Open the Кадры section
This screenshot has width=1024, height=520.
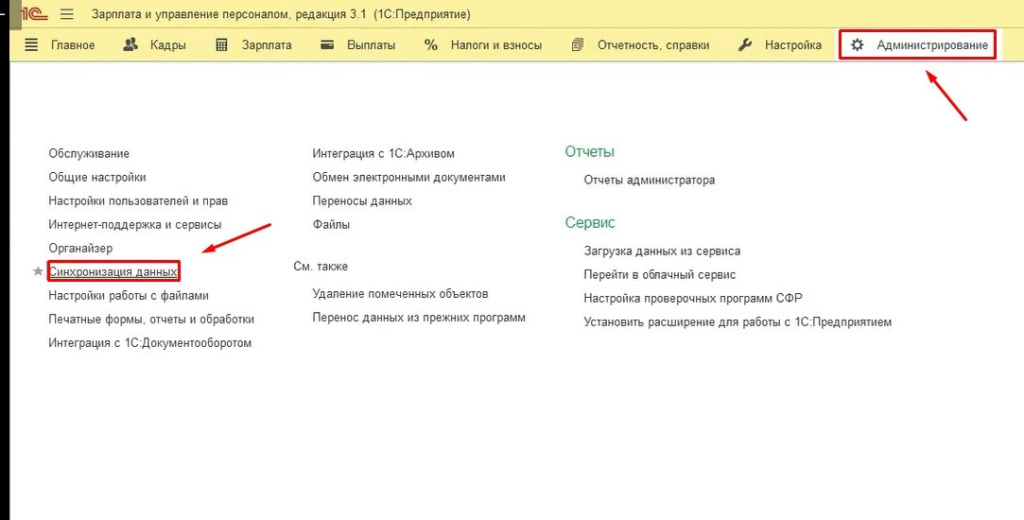coord(168,45)
